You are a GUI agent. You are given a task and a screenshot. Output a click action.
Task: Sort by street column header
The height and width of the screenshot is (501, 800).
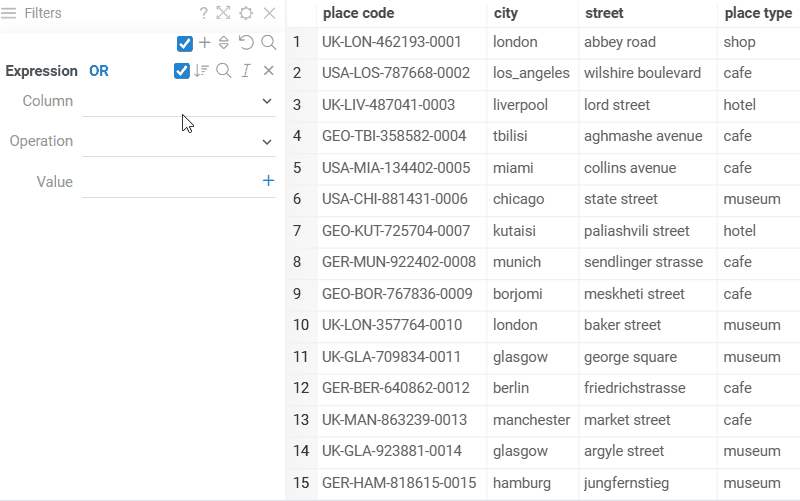coord(604,13)
